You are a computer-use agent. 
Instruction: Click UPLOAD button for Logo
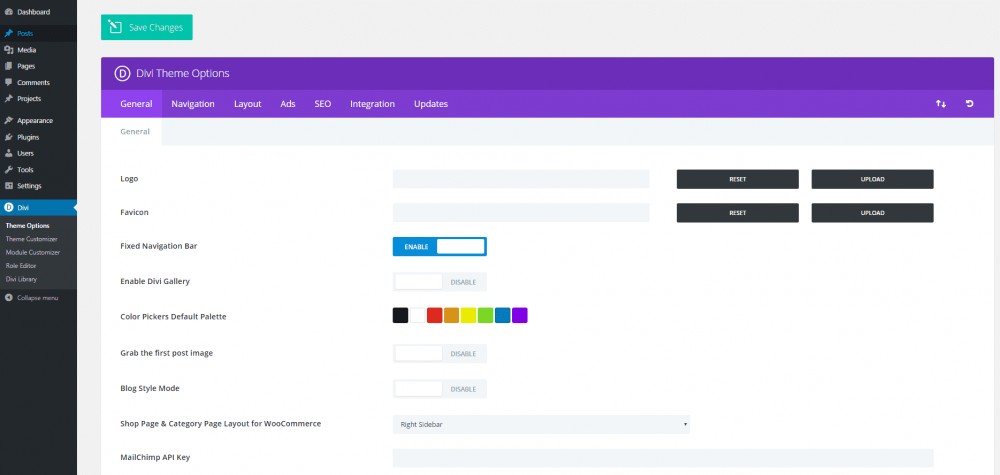(x=872, y=179)
